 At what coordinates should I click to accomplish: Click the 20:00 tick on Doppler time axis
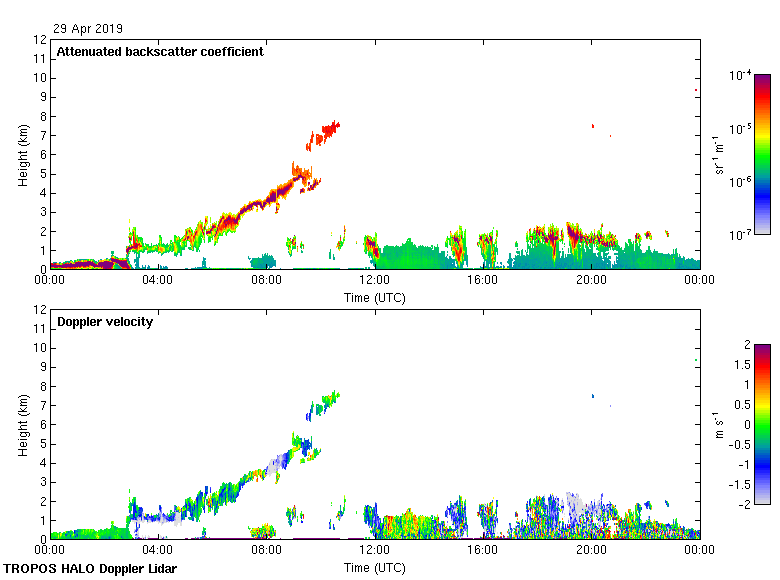[591, 551]
